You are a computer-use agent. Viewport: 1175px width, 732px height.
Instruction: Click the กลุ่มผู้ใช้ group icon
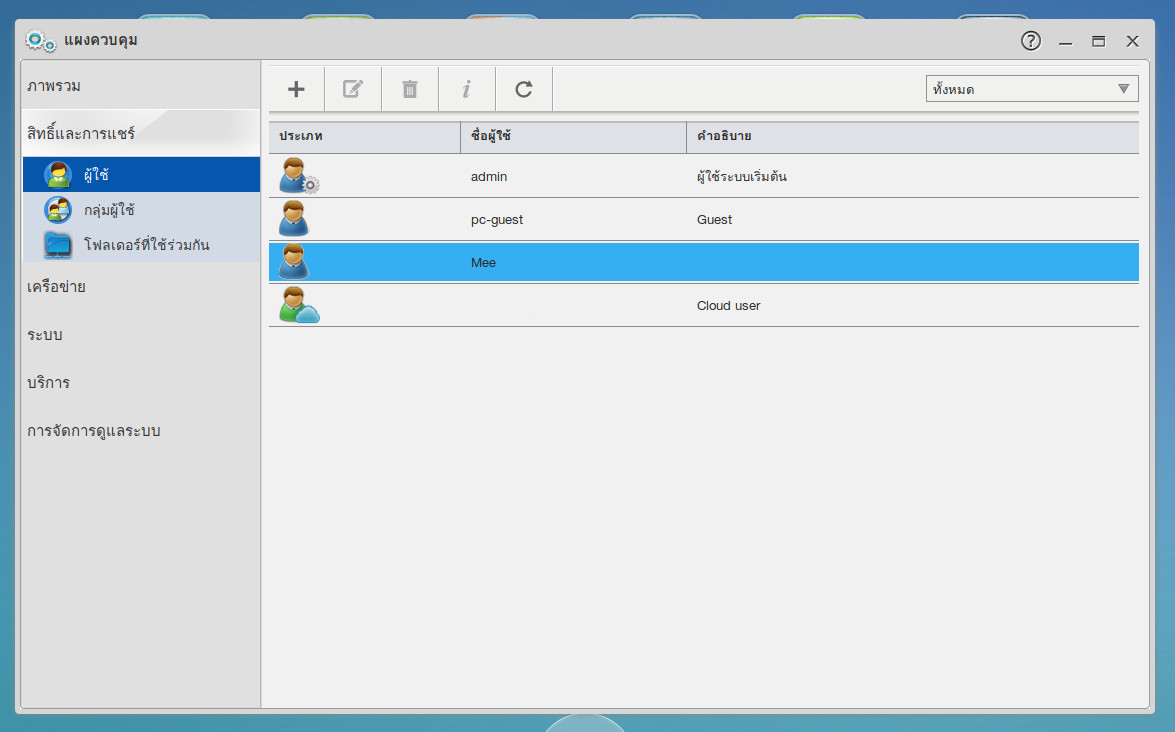58,210
